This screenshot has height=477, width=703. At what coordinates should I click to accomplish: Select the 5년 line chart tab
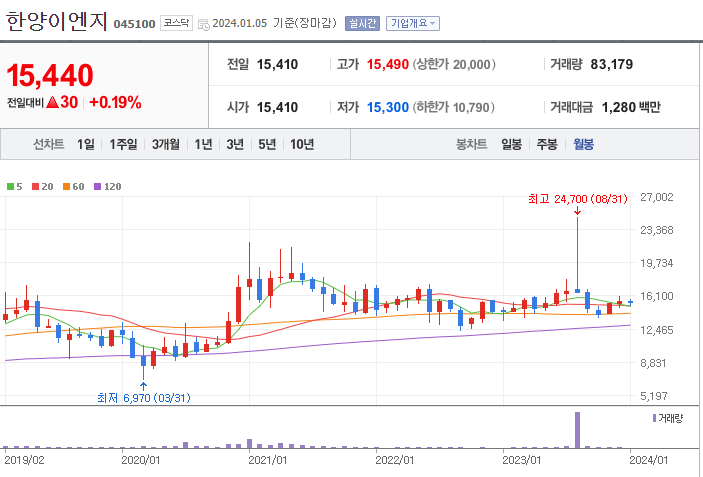pyautogui.click(x=267, y=144)
